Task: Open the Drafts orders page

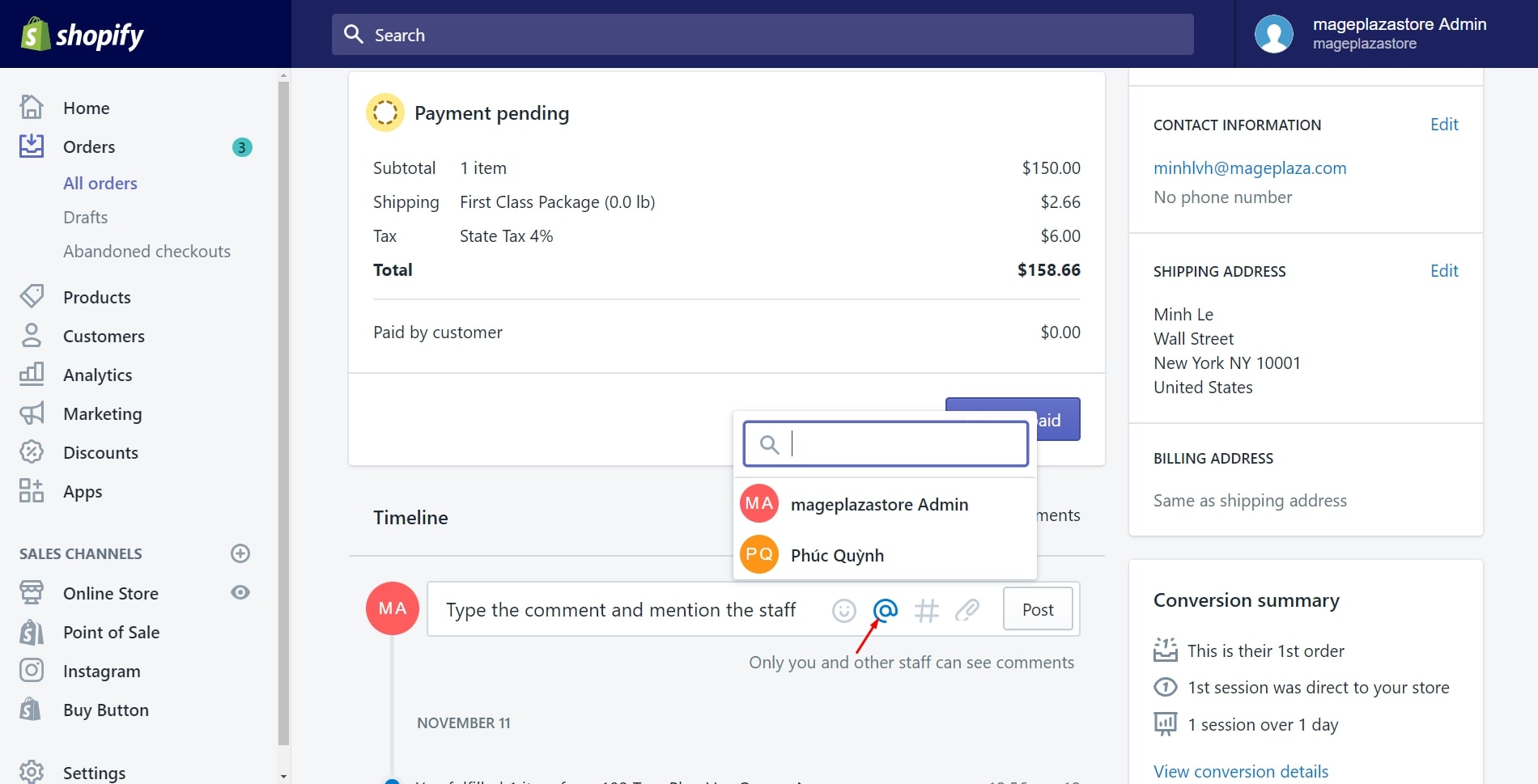Action: click(x=85, y=218)
